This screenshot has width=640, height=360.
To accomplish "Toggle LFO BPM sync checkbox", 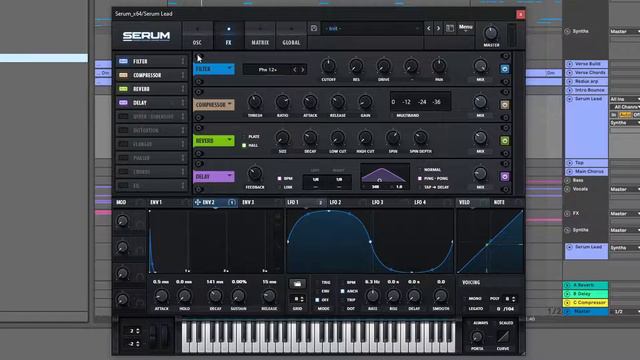I will (342, 282).
